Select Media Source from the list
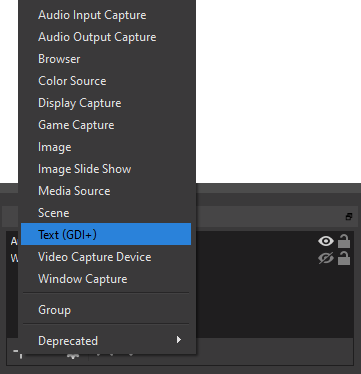The height and width of the screenshot is (374, 361). 106,191
